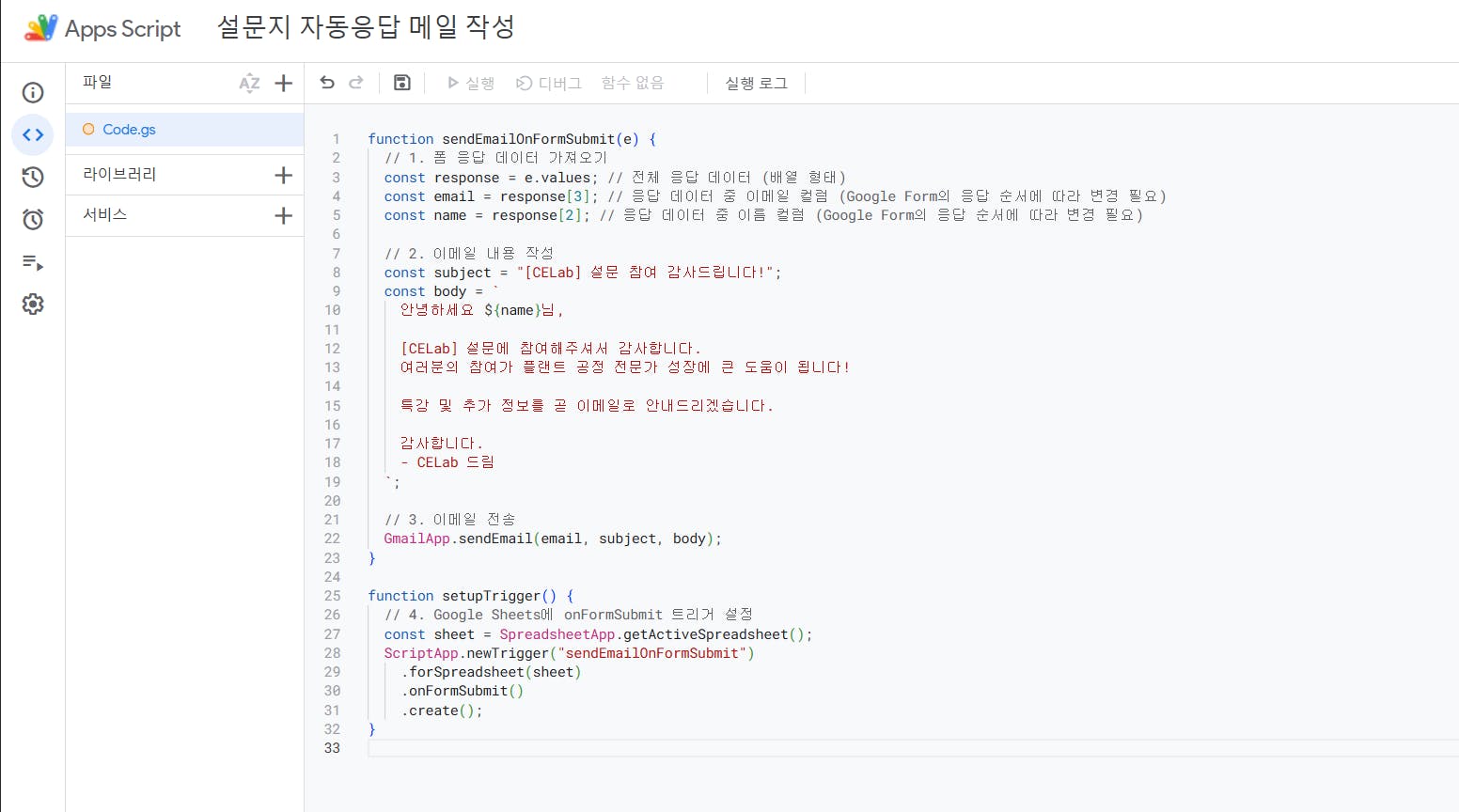The height and width of the screenshot is (812, 1459).
Task: Add a new file with plus icon
Action: 283,83
